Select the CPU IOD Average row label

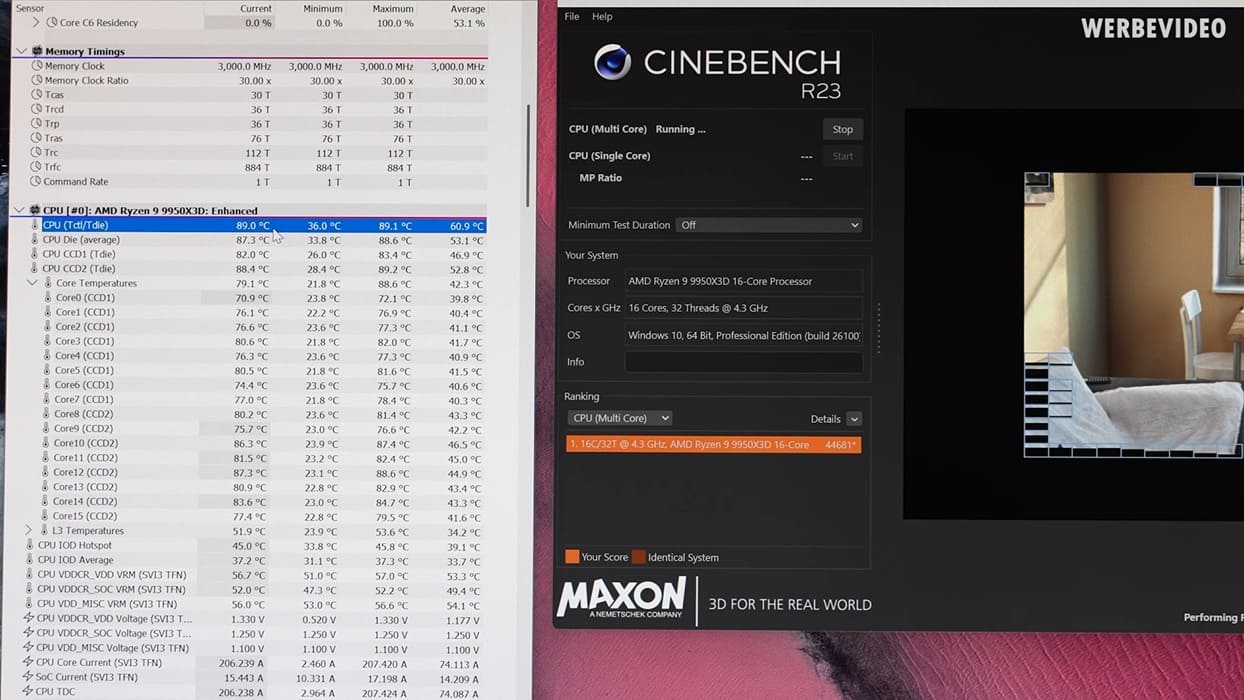pyautogui.click(x=76, y=560)
